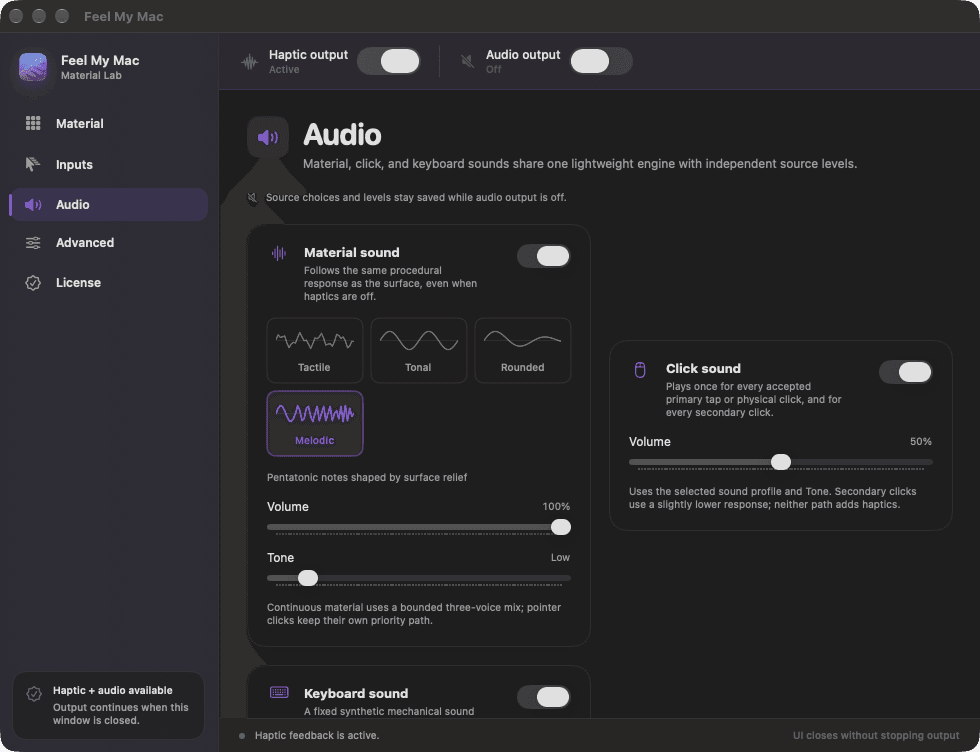Go to the Advanced section
Image resolution: width=980 pixels, height=752 pixels.
pyautogui.click(x=109, y=243)
